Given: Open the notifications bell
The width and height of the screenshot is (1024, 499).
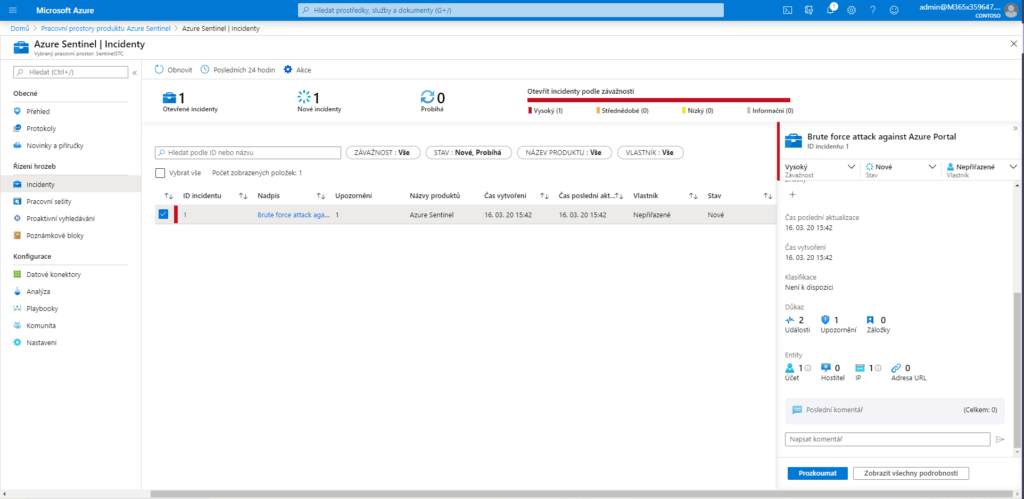Looking at the screenshot, I should [x=831, y=9].
